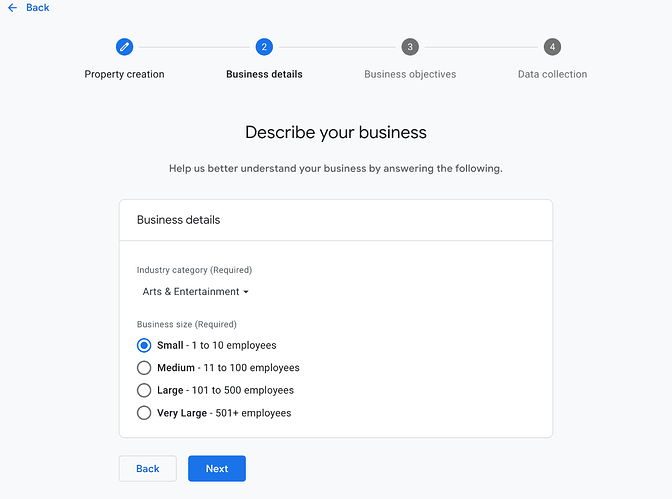Click the Back button at the bottom
This screenshot has width=672, height=499.
(148, 469)
